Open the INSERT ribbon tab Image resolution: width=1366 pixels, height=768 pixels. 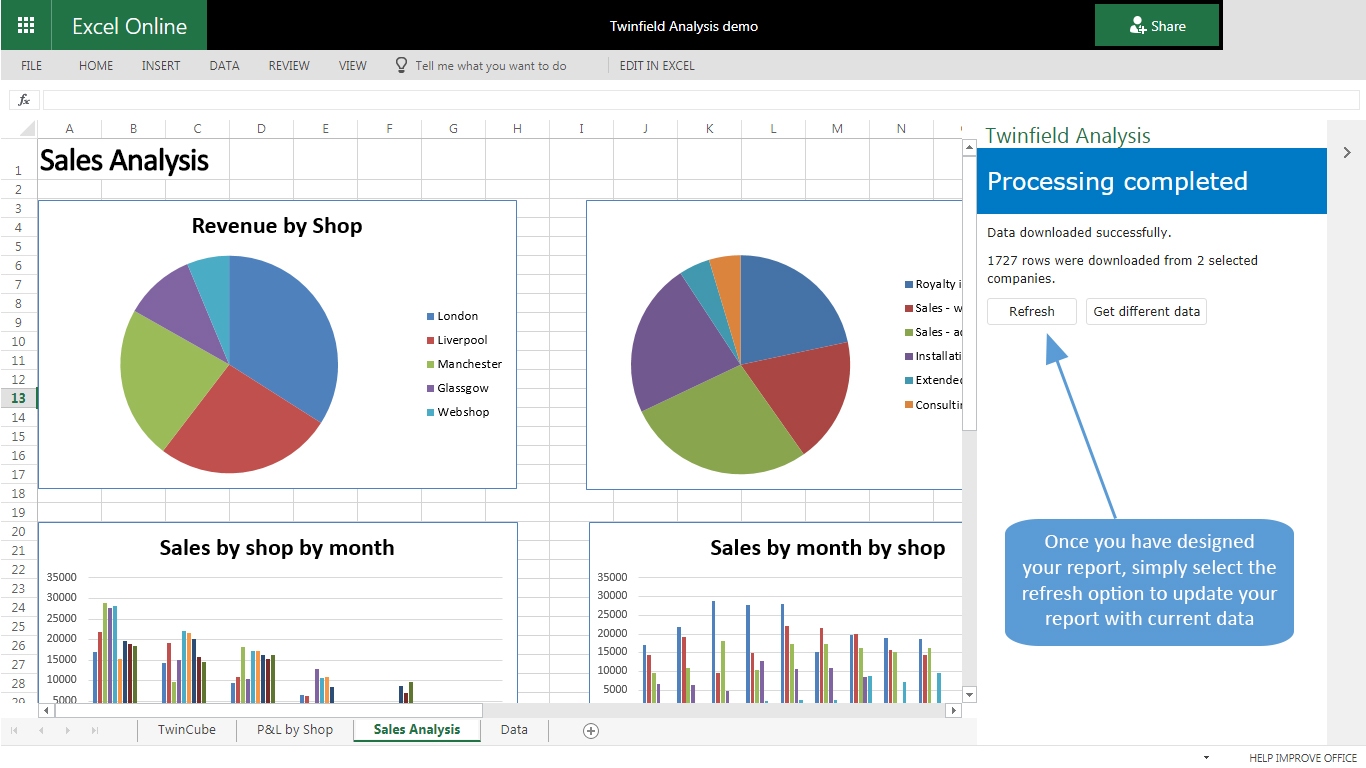(161, 66)
